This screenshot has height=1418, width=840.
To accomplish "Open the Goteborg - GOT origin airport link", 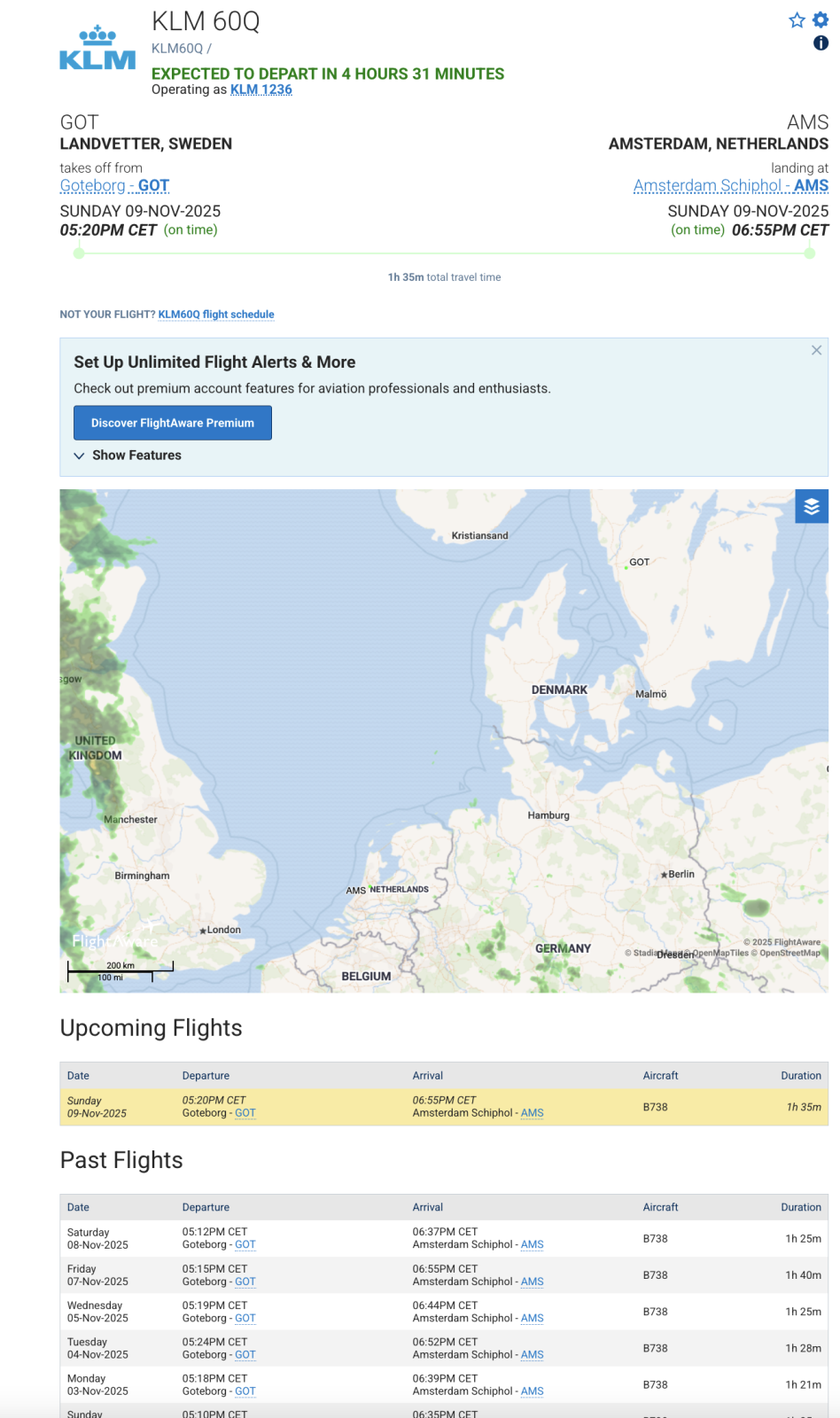I will [114, 185].
